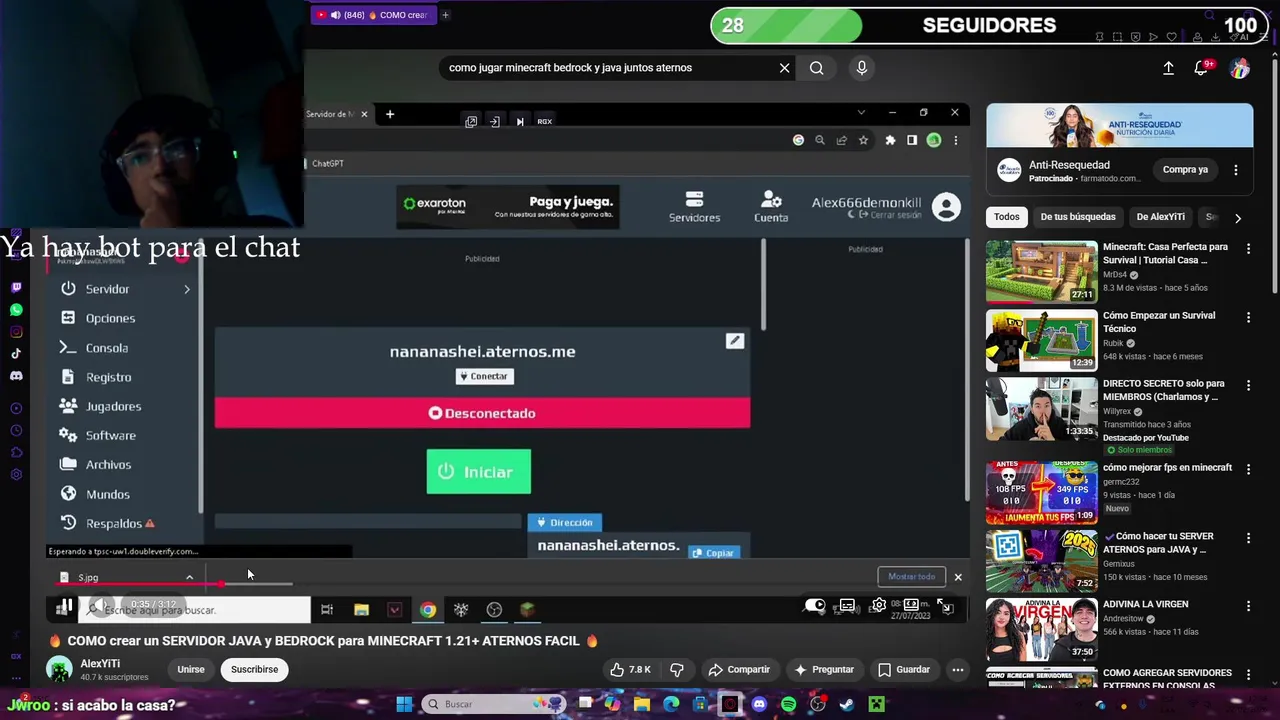Open Spotify from the Windows taskbar
The image size is (1280, 720).
(789, 704)
